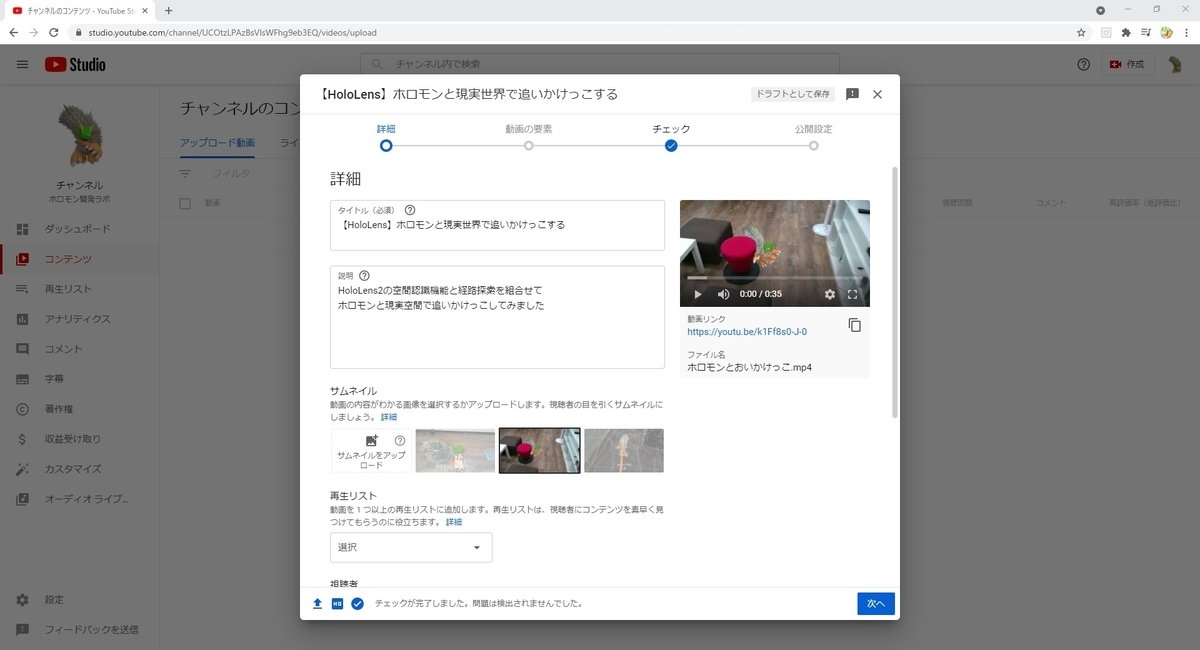Mute the video preview volume
The width and height of the screenshot is (1200, 650).
coord(723,294)
